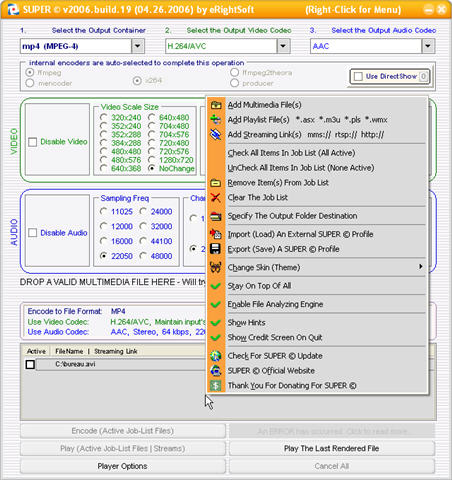Open the Output Container dropdown arrow
Image resolution: width=452 pixels, height=480 pixels.
pos(138,46)
